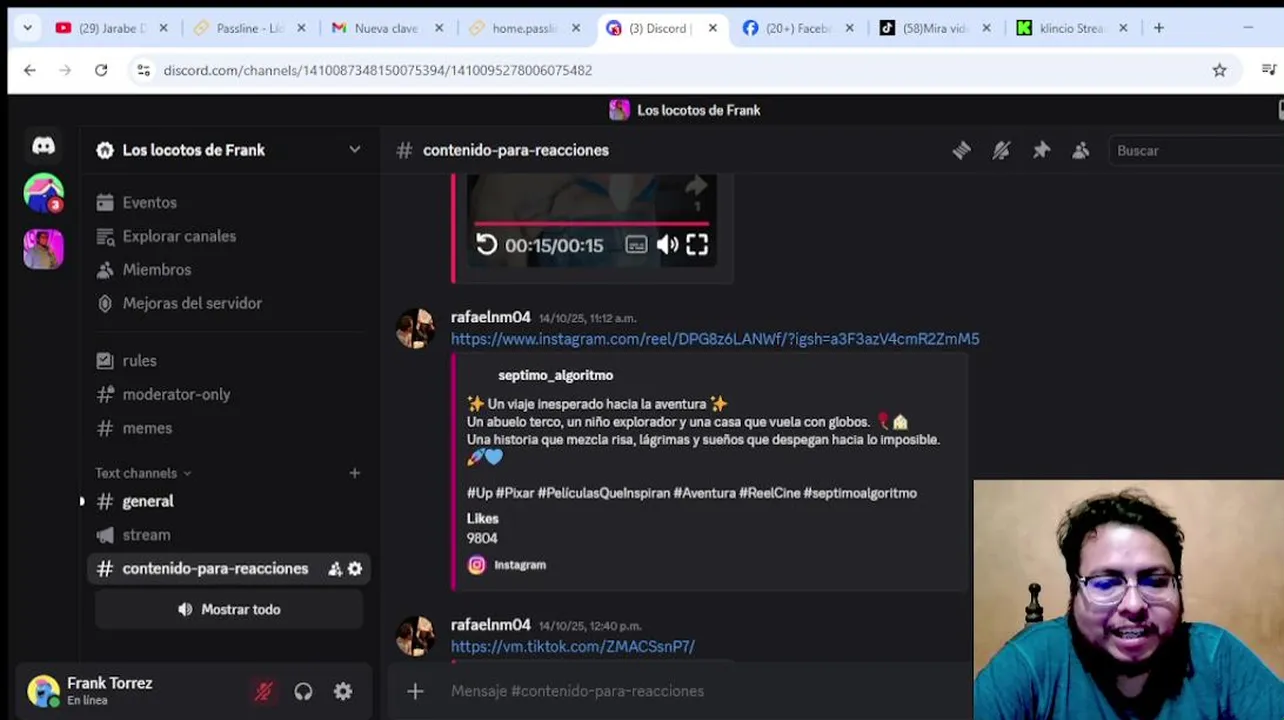Click the message attachment plus button
The height and width of the screenshot is (720, 1284).
(x=415, y=691)
